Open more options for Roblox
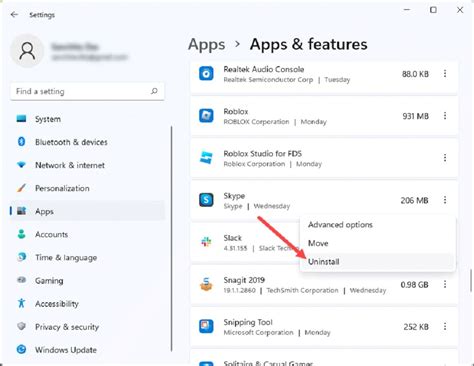This screenshot has height=366, width=474. click(x=445, y=116)
